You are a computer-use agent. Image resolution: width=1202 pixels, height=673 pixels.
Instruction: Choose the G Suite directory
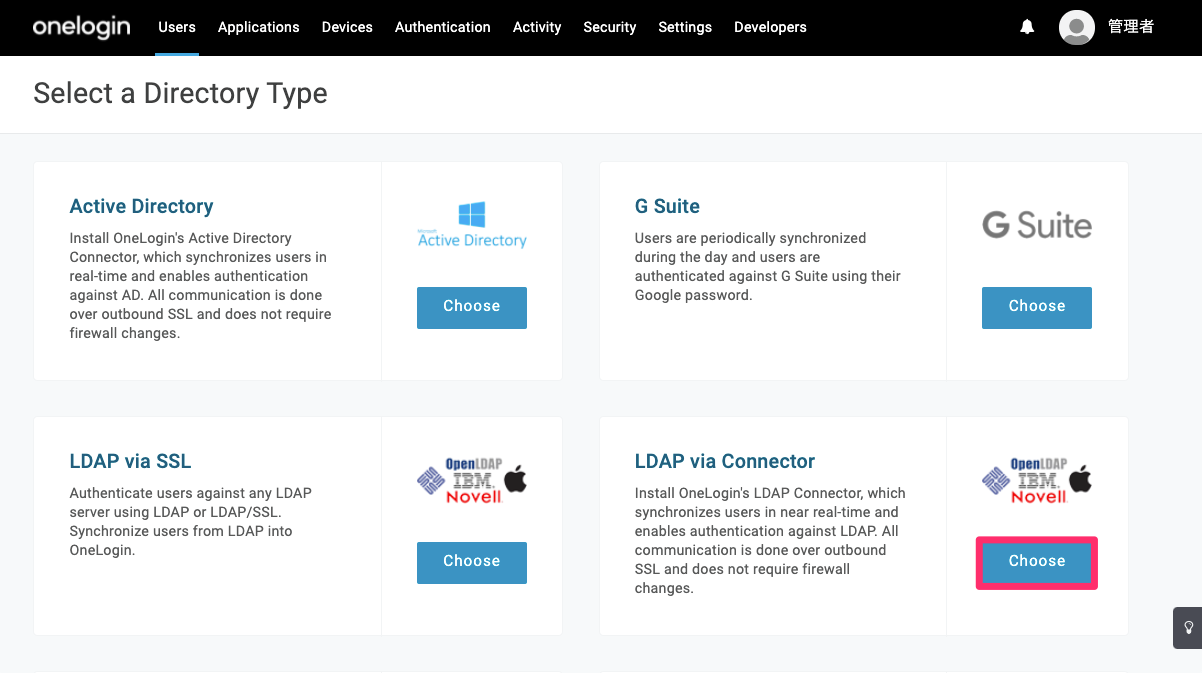click(x=1037, y=307)
